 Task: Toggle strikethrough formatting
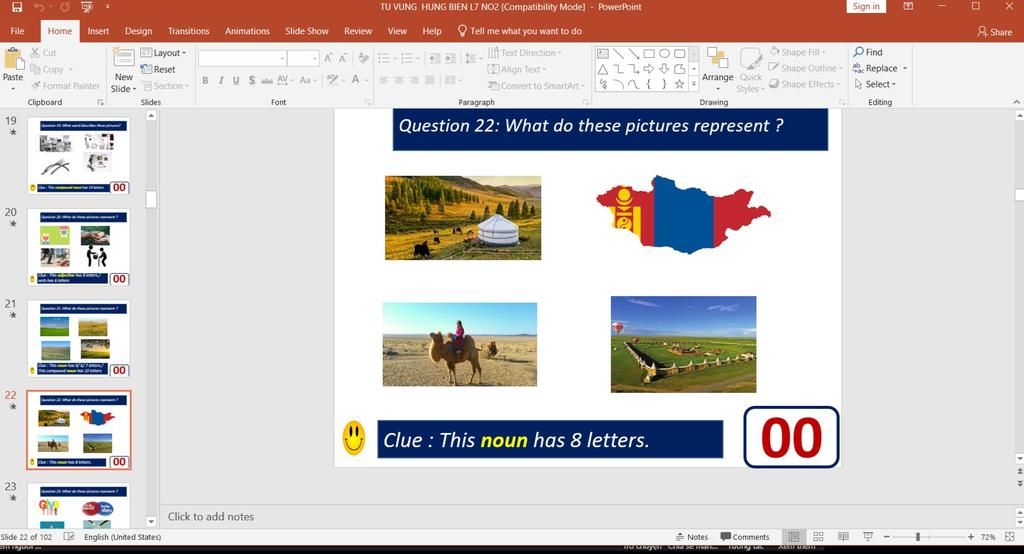267,80
